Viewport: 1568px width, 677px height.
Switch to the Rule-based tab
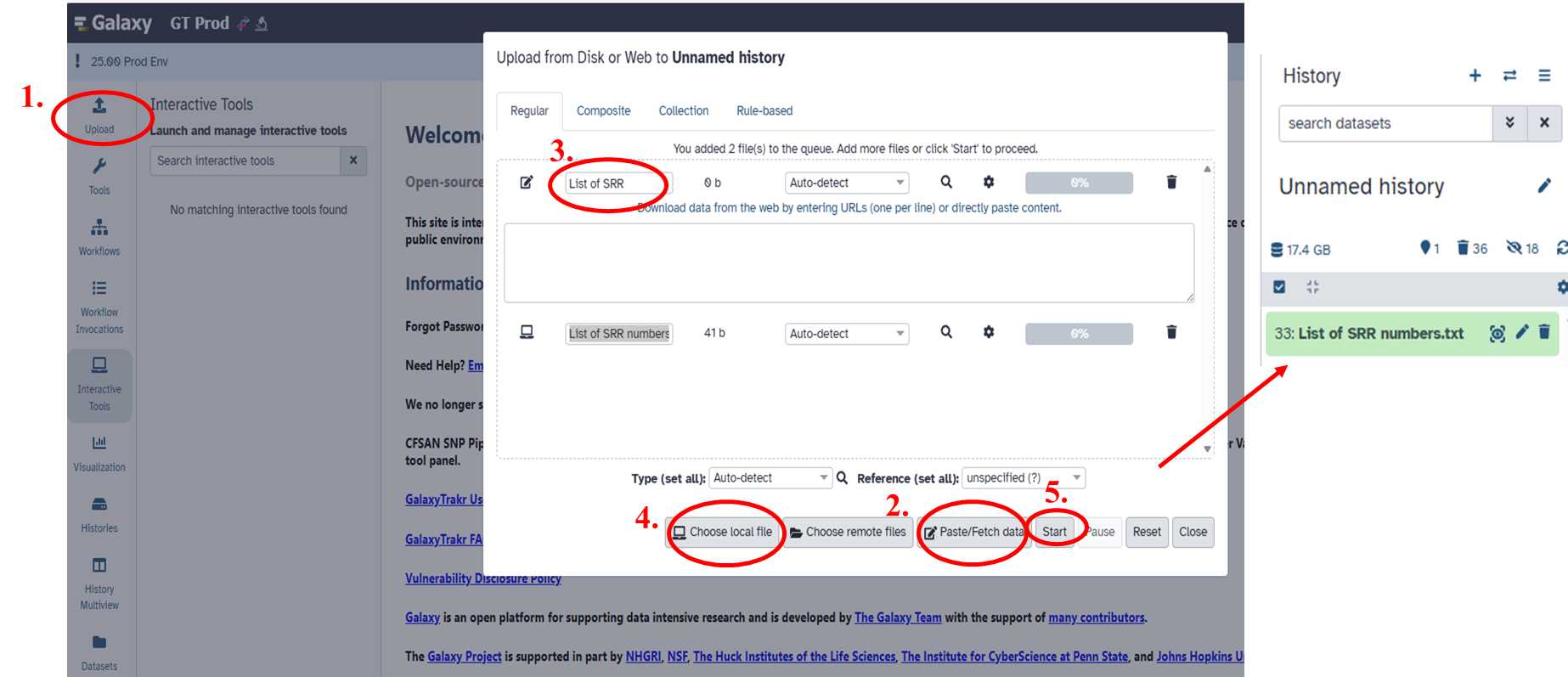(764, 110)
